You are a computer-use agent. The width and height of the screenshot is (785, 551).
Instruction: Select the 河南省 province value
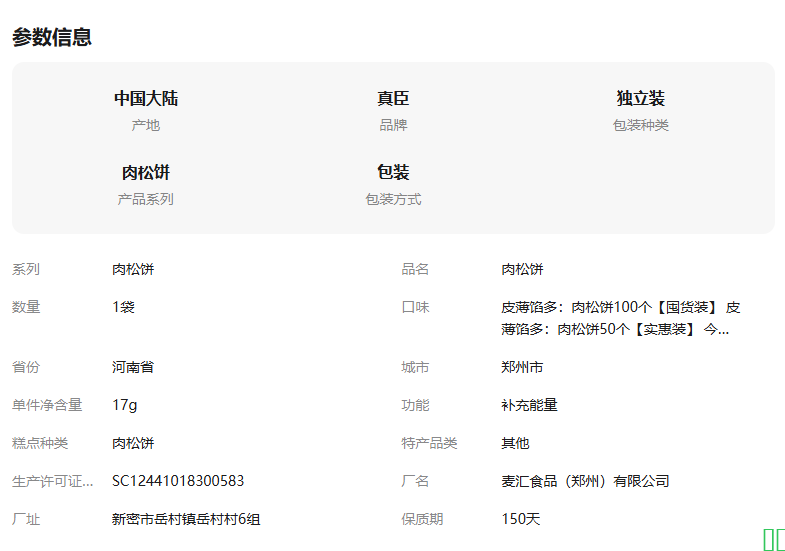point(133,367)
